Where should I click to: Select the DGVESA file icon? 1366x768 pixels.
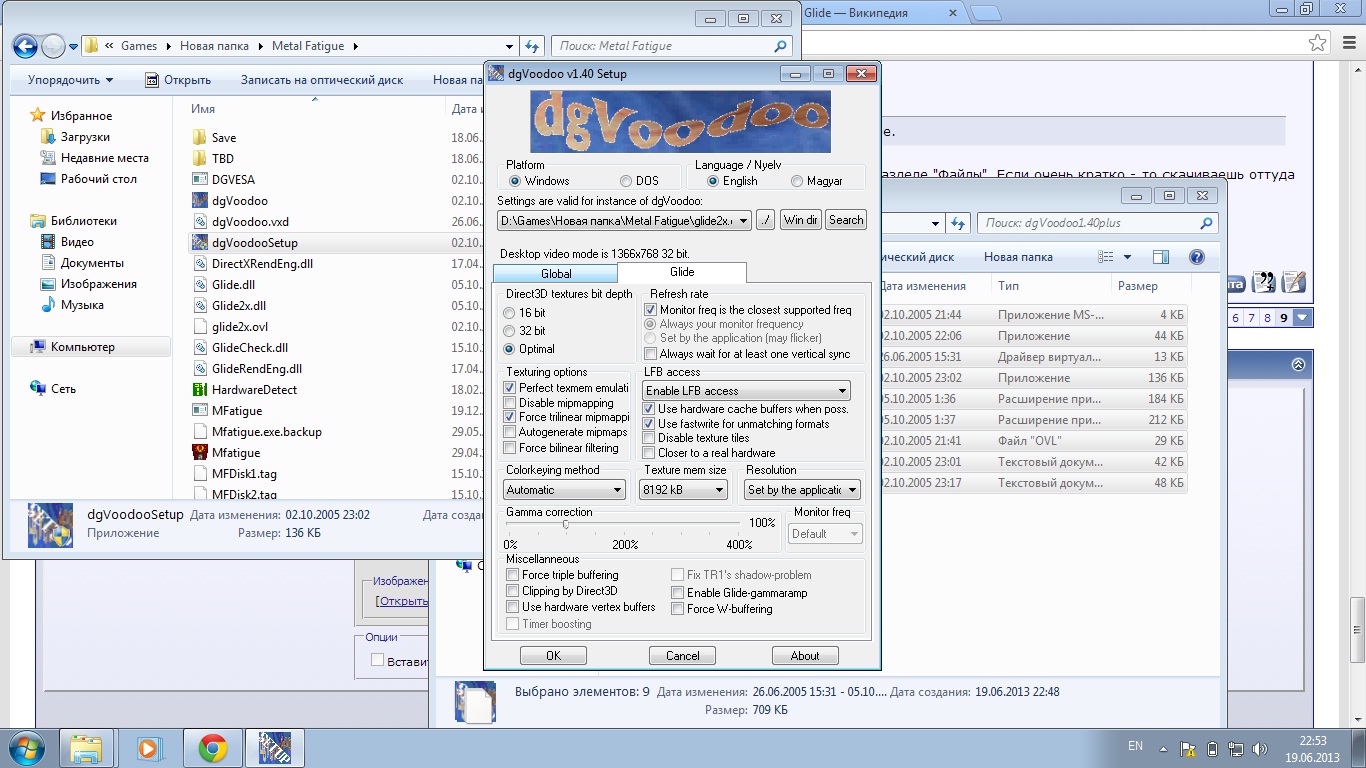(x=198, y=180)
